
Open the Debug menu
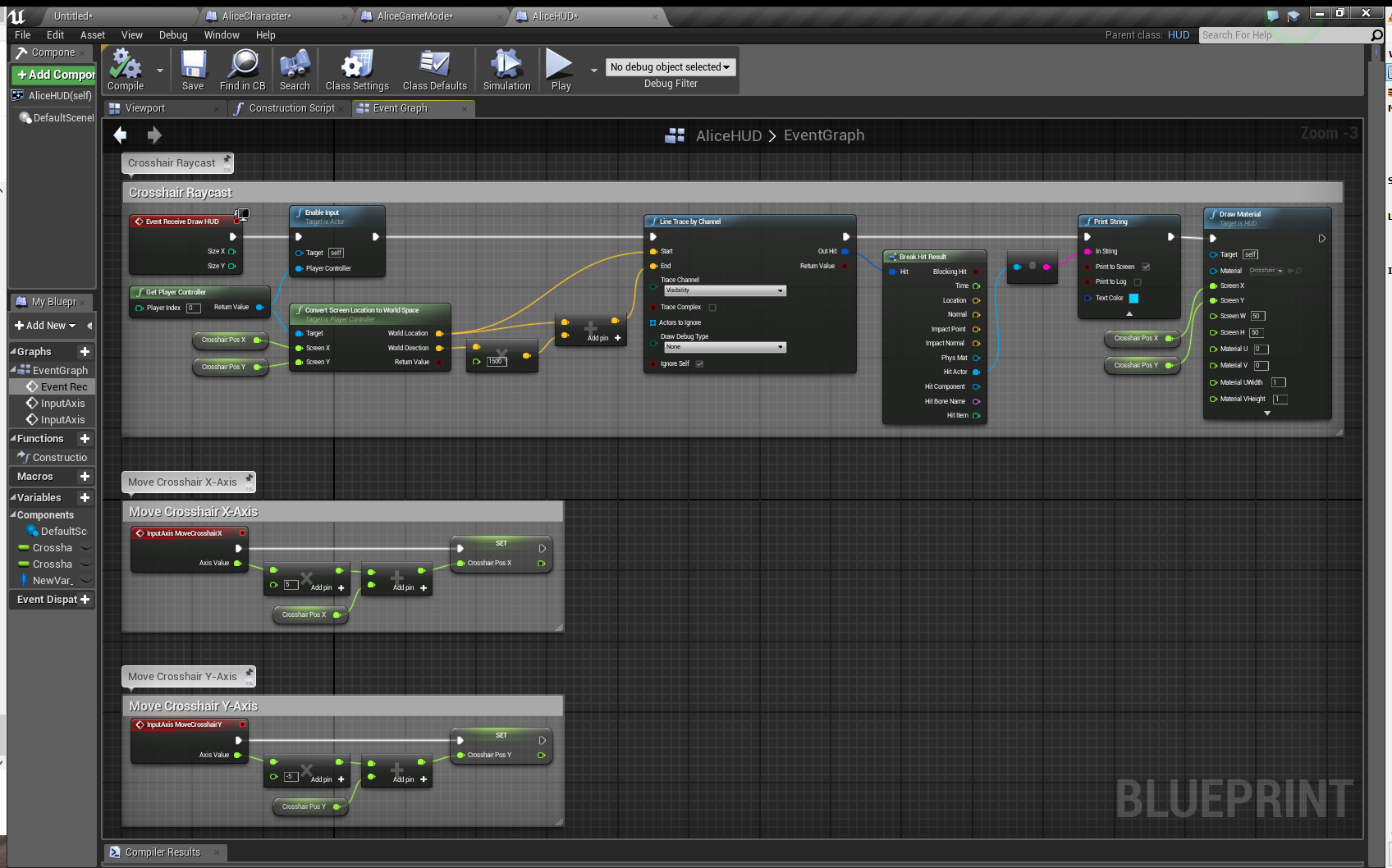[173, 35]
